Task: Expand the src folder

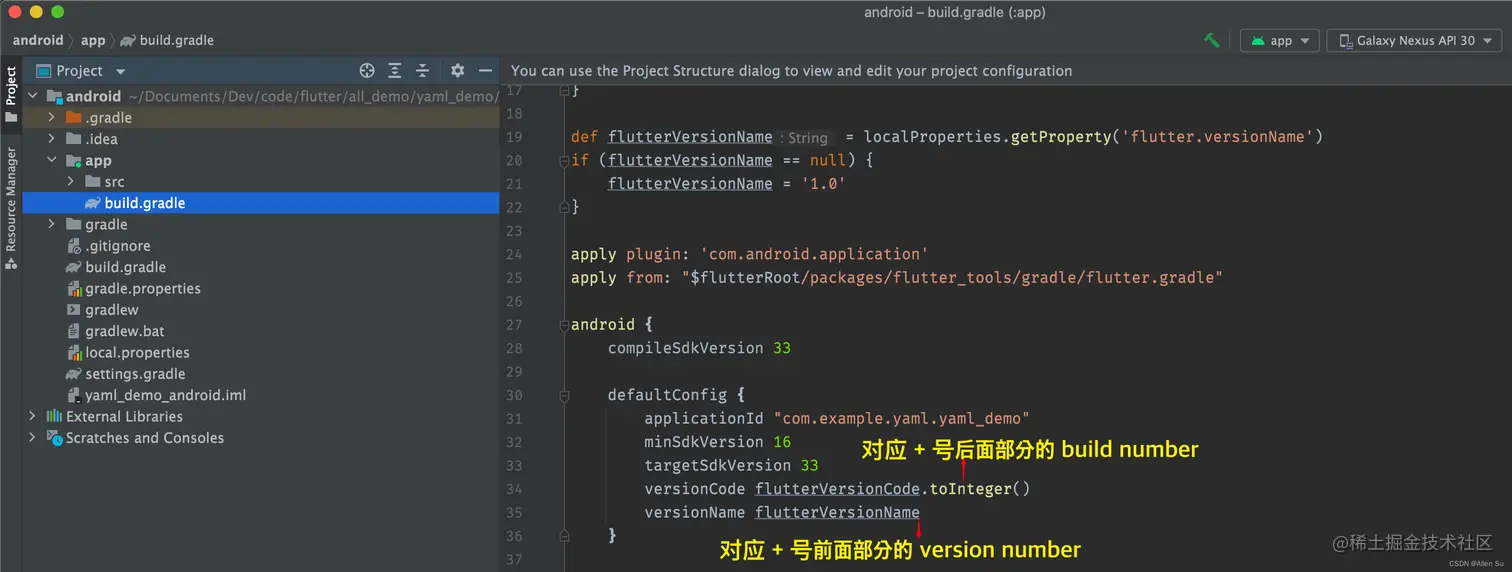Action: [x=71, y=182]
